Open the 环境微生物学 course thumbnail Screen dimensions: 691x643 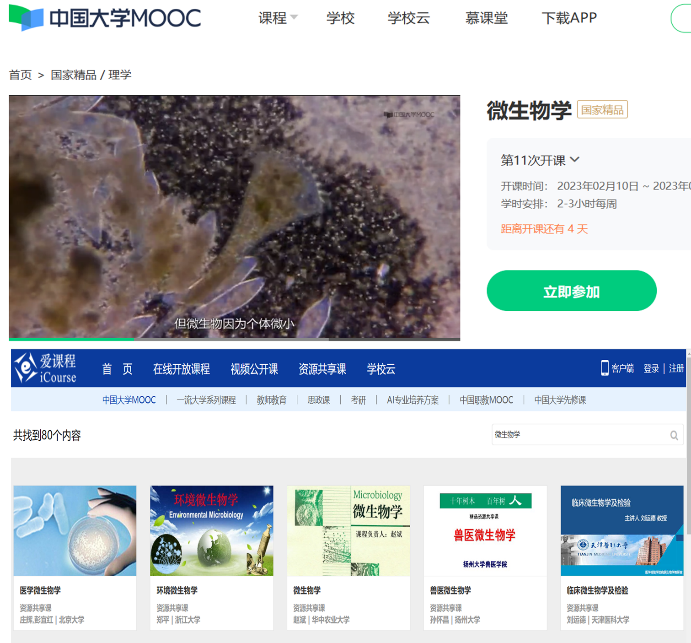click(x=211, y=530)
